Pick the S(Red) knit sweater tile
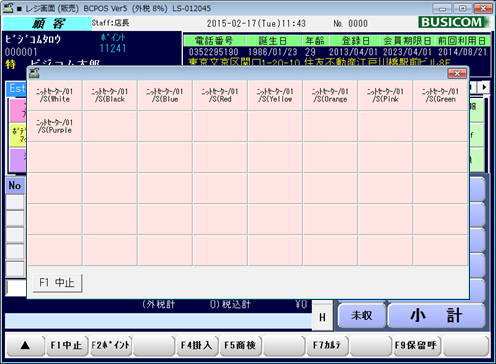The height and width of the screenshot is (364, 496). click(x=220, y=95)
